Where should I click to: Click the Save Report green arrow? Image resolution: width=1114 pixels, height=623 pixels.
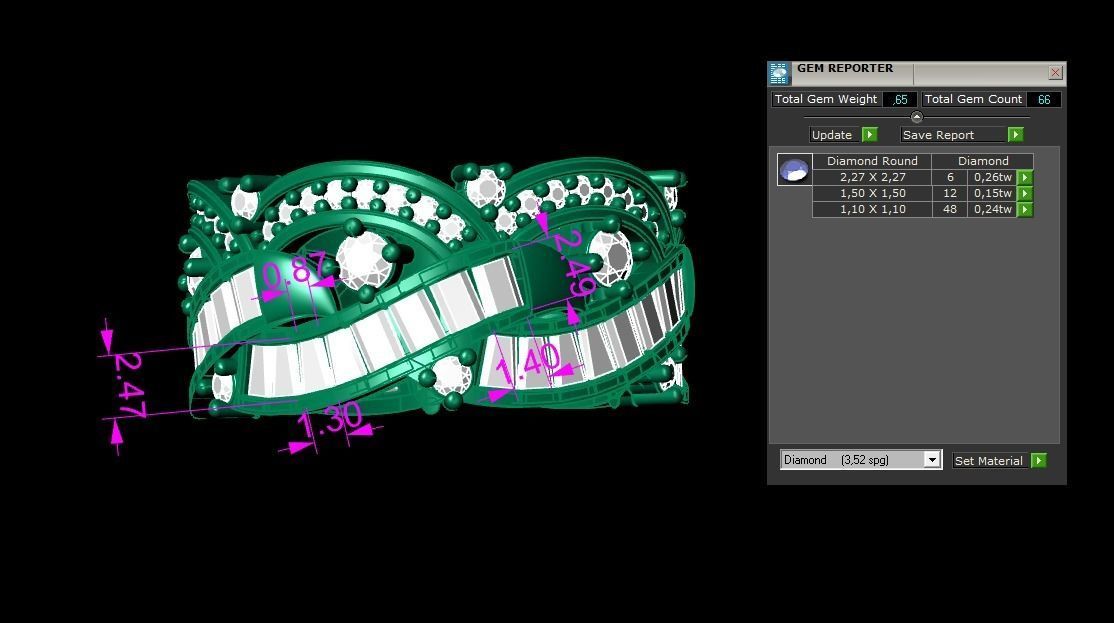(1015, 134)
